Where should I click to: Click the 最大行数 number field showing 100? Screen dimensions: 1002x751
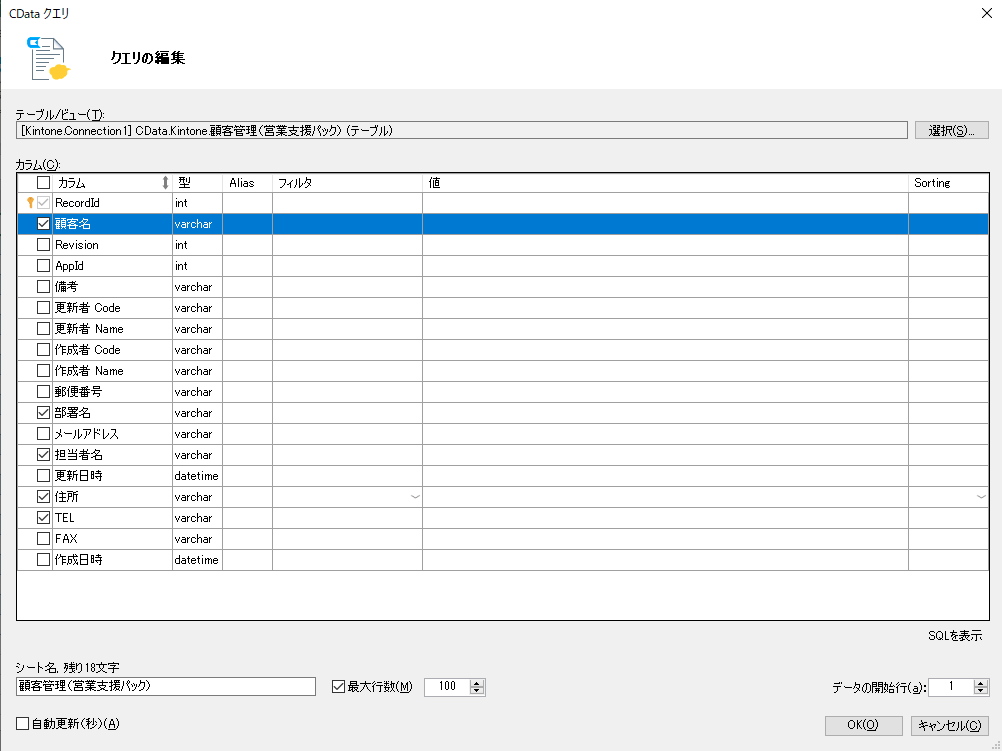coord(447,687)
